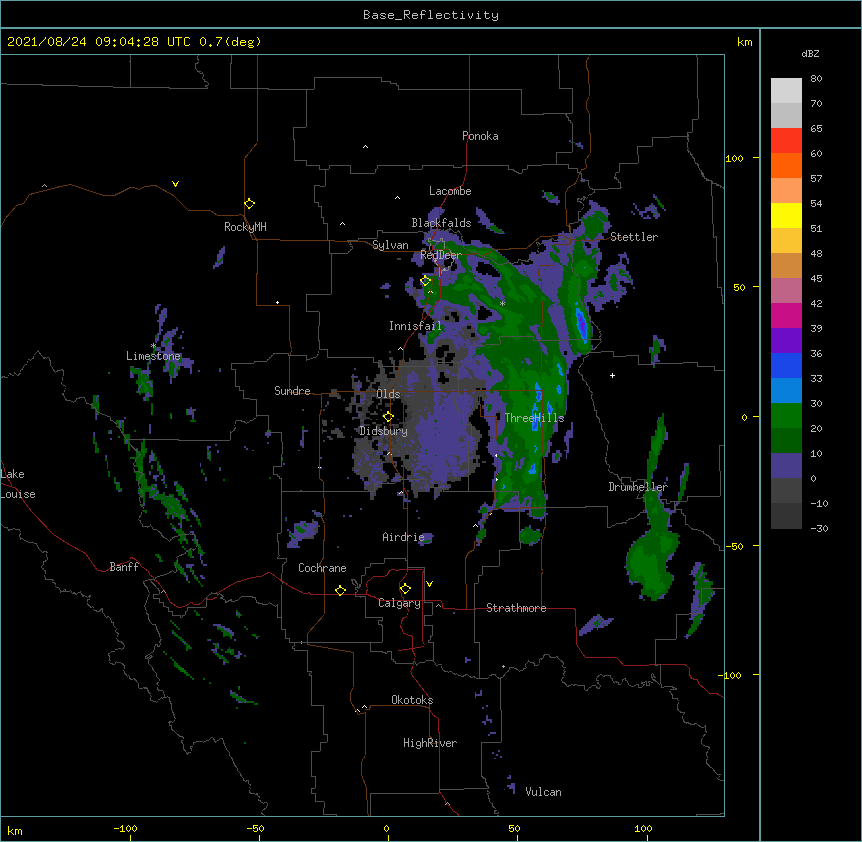This screenshot has width=862, height=842.
Task: Click the Sylvan label on map
Action: pos(390,245)
